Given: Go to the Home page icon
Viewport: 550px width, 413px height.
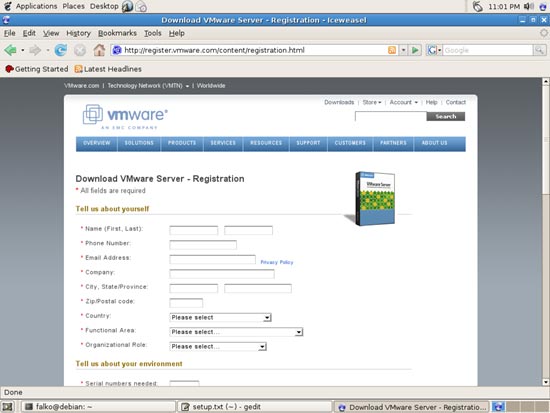Looking at the screenshot, I should point(99,50).
